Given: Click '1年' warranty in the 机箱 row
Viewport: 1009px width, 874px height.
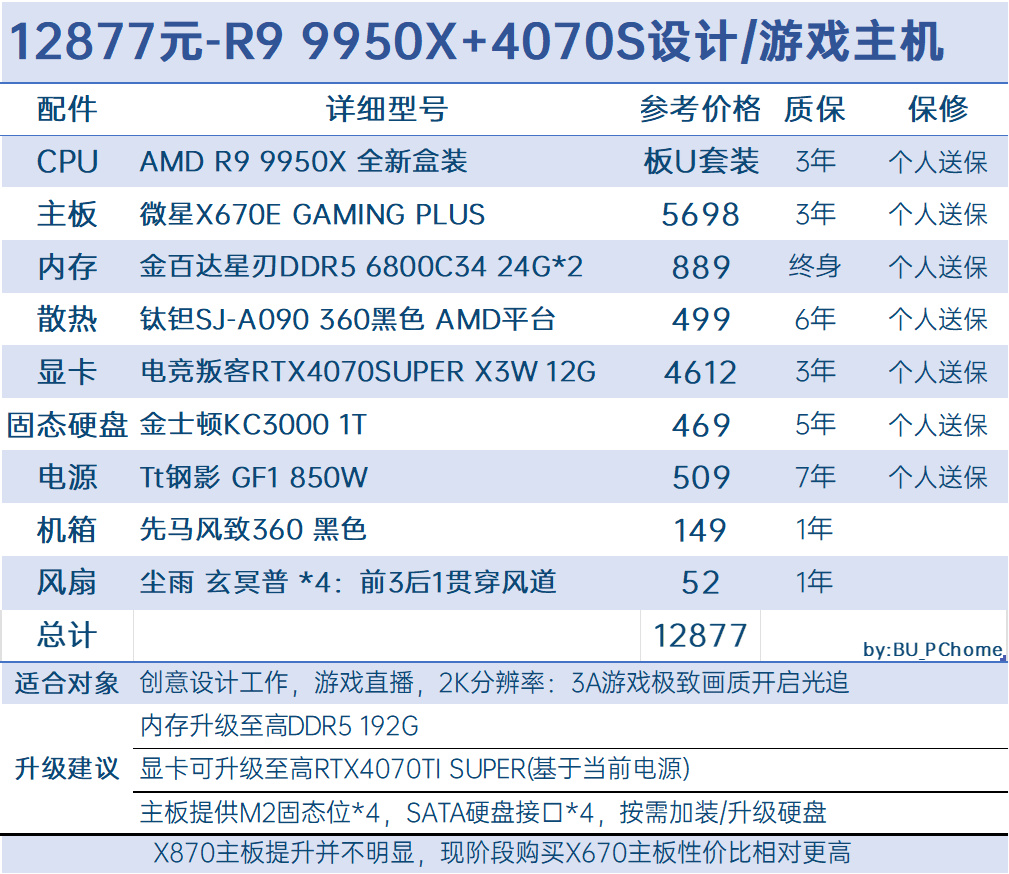Looking at the screenshot, I should [x=815, y=530].
